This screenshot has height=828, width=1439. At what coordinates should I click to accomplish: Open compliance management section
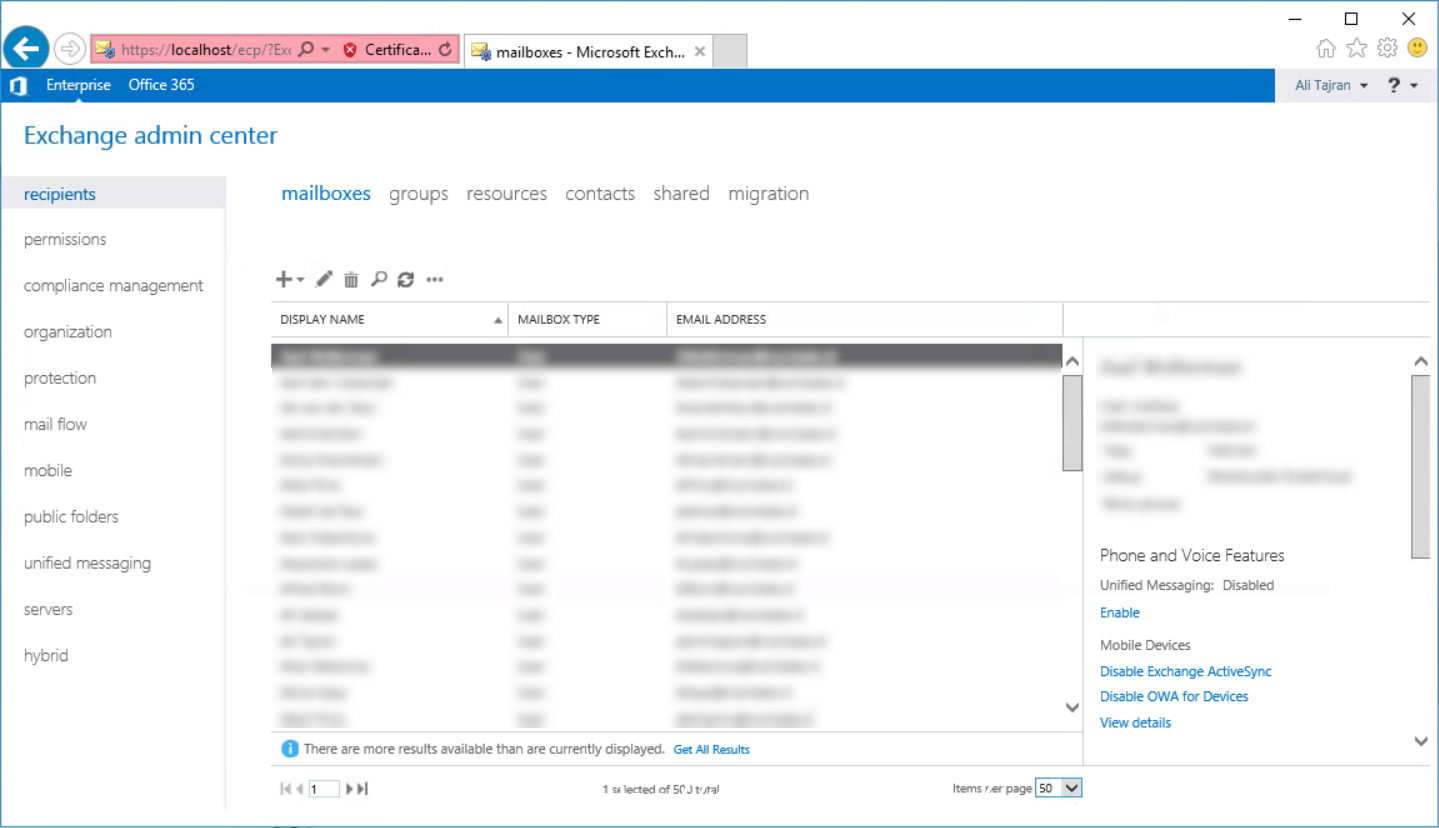pos(113,286)
